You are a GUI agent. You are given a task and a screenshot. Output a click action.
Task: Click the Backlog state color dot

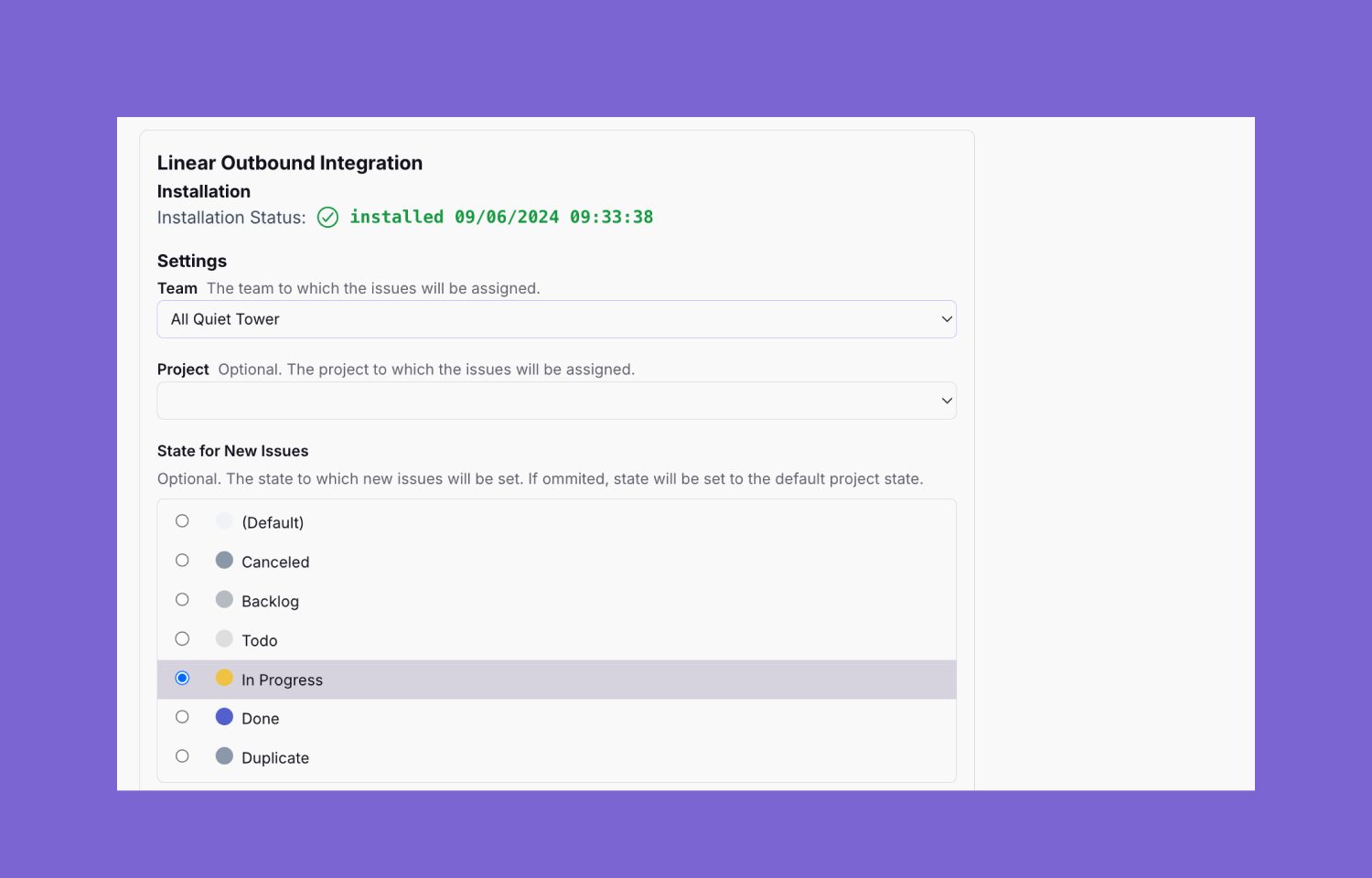pos(224,600)
